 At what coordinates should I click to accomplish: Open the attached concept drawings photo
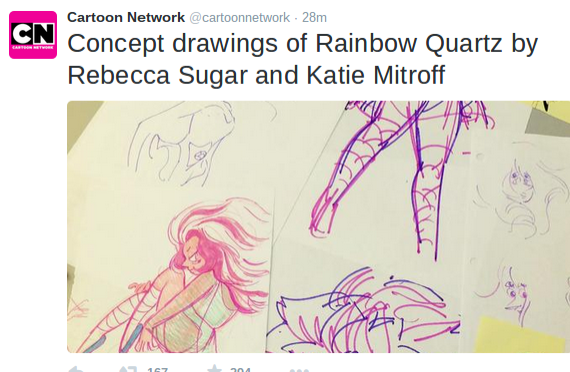(318, 227)
